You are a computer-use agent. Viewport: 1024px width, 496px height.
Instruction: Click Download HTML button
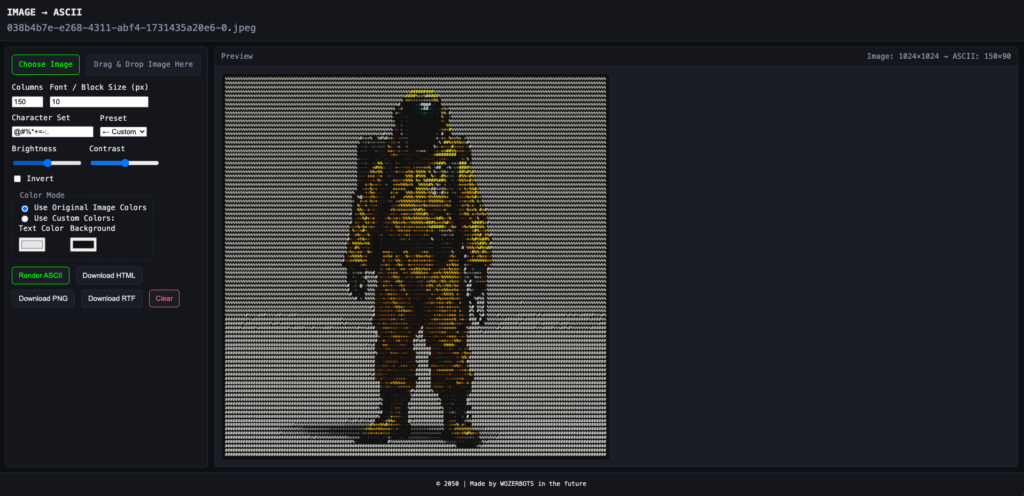pos(109,275)
